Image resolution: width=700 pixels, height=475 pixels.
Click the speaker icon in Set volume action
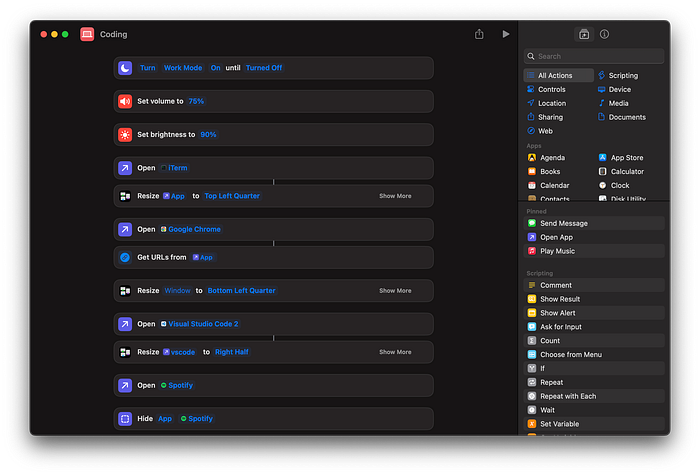tap(125, 101)
